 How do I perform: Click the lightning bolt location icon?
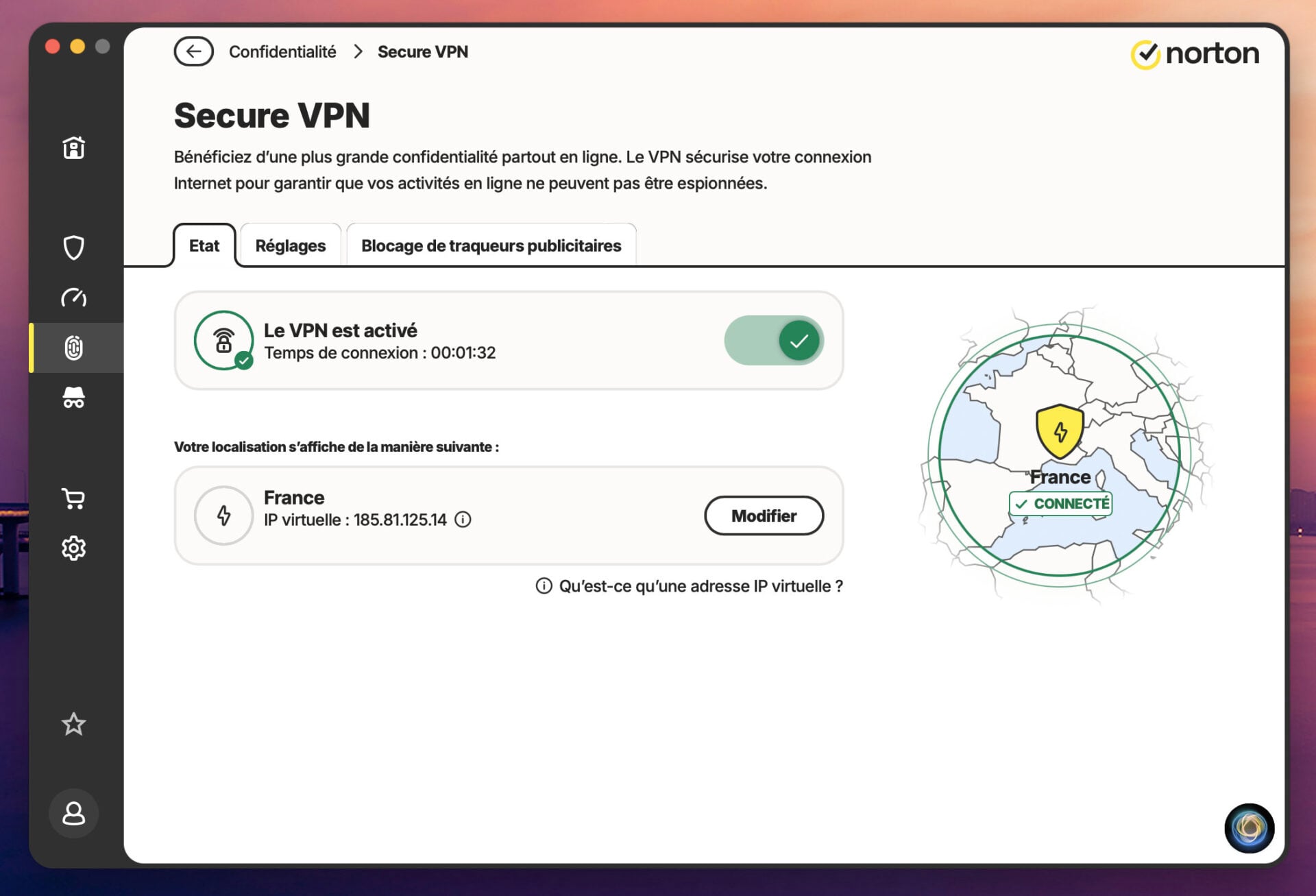tap(224, 516)
